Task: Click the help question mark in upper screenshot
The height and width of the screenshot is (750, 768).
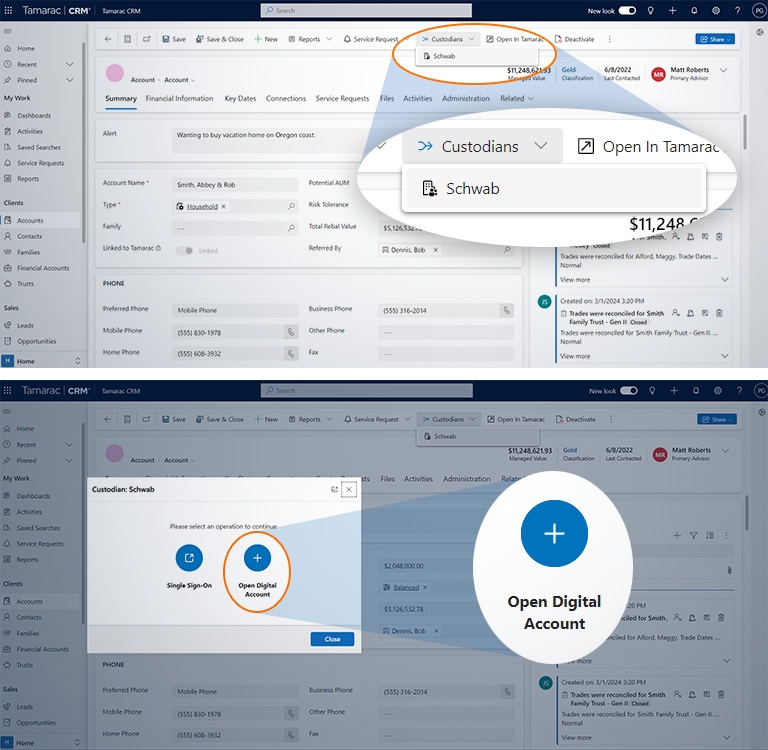Action: coord(737,10)
